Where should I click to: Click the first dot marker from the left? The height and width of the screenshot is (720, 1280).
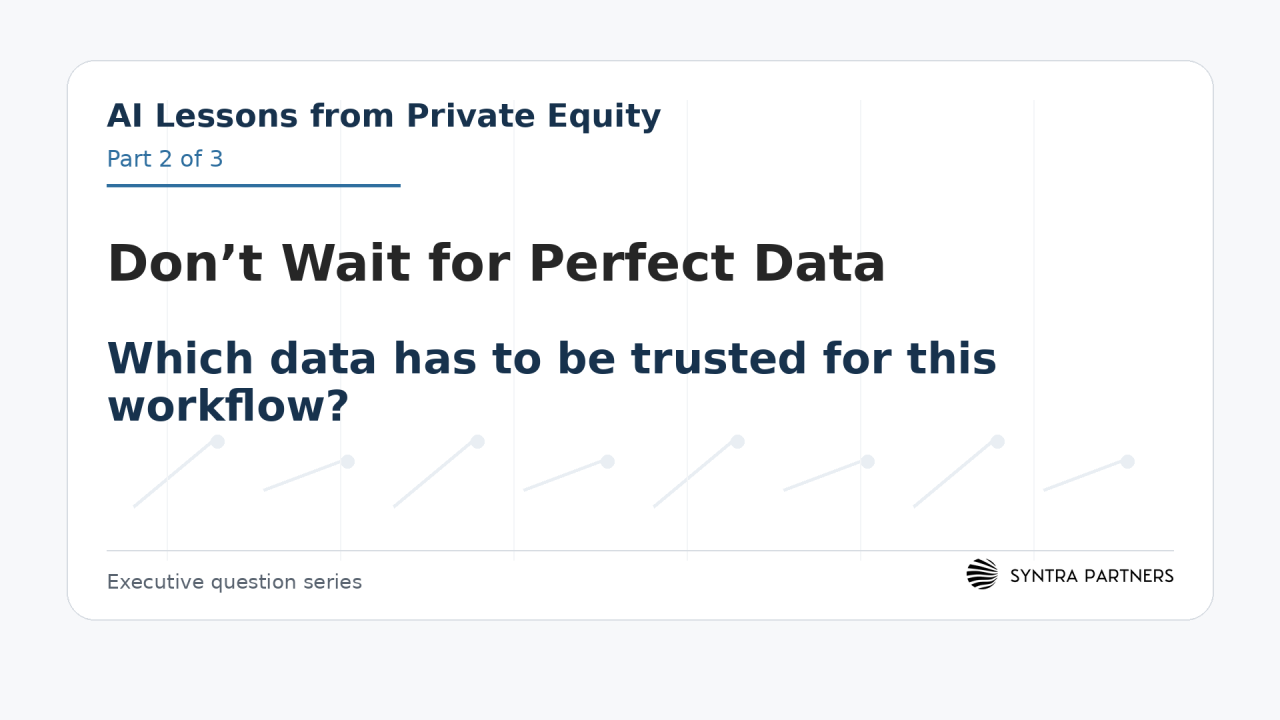coord(217,441)
